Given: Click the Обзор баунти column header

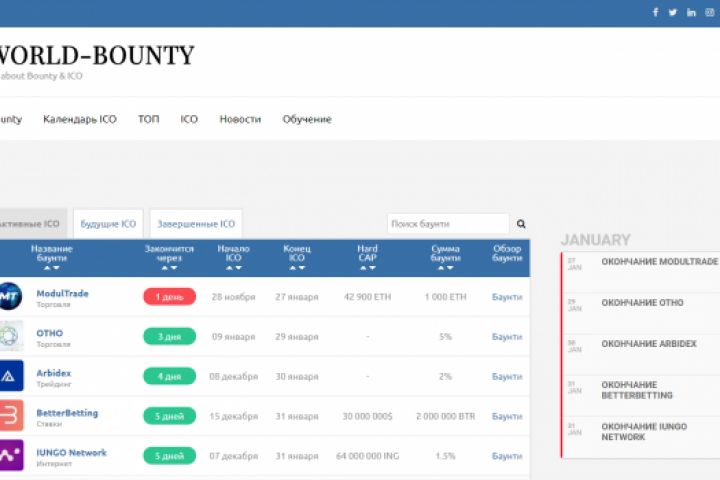Looking at the screenshot, I should click(x=507, y=253).
